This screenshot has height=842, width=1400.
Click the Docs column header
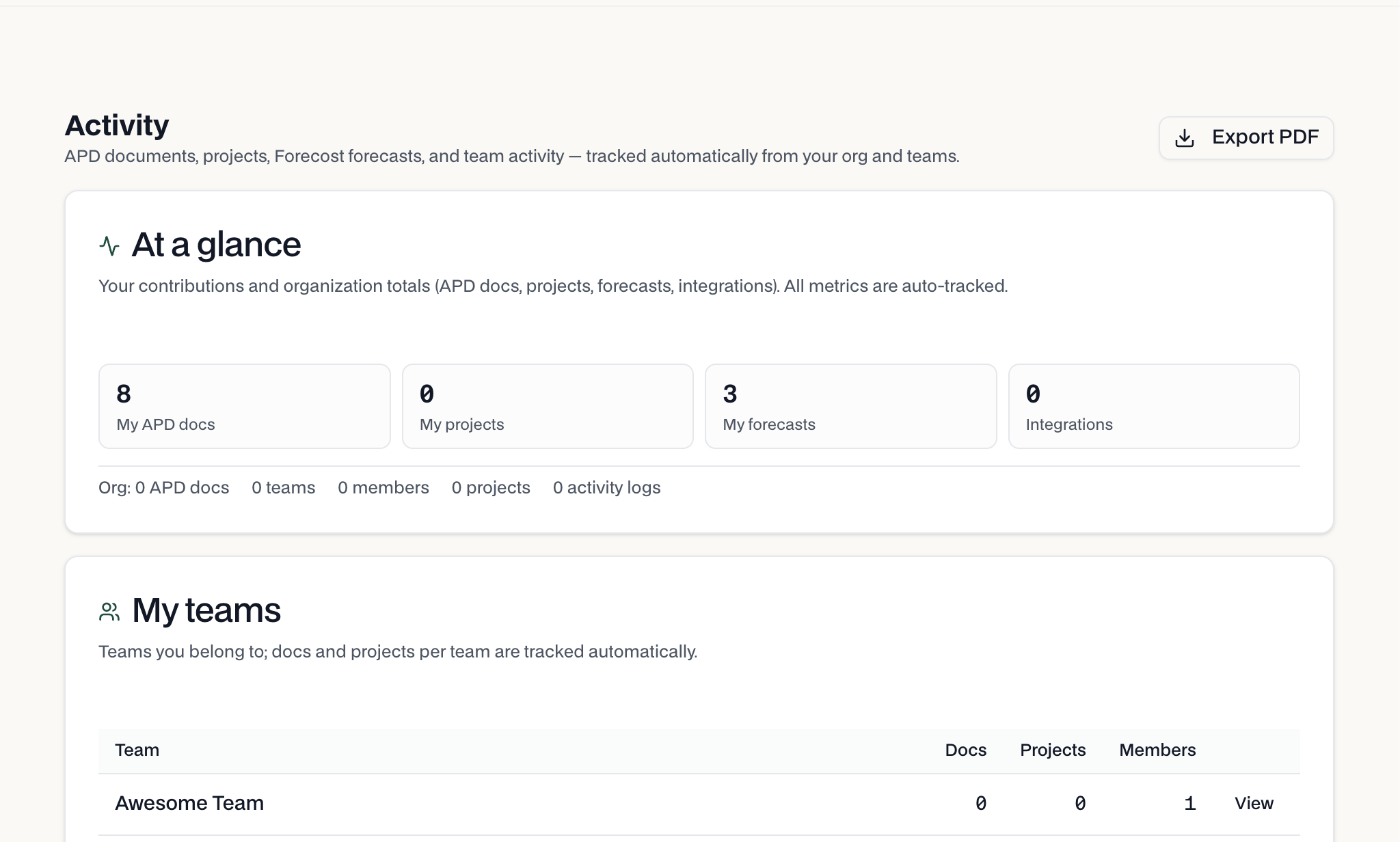965,750
